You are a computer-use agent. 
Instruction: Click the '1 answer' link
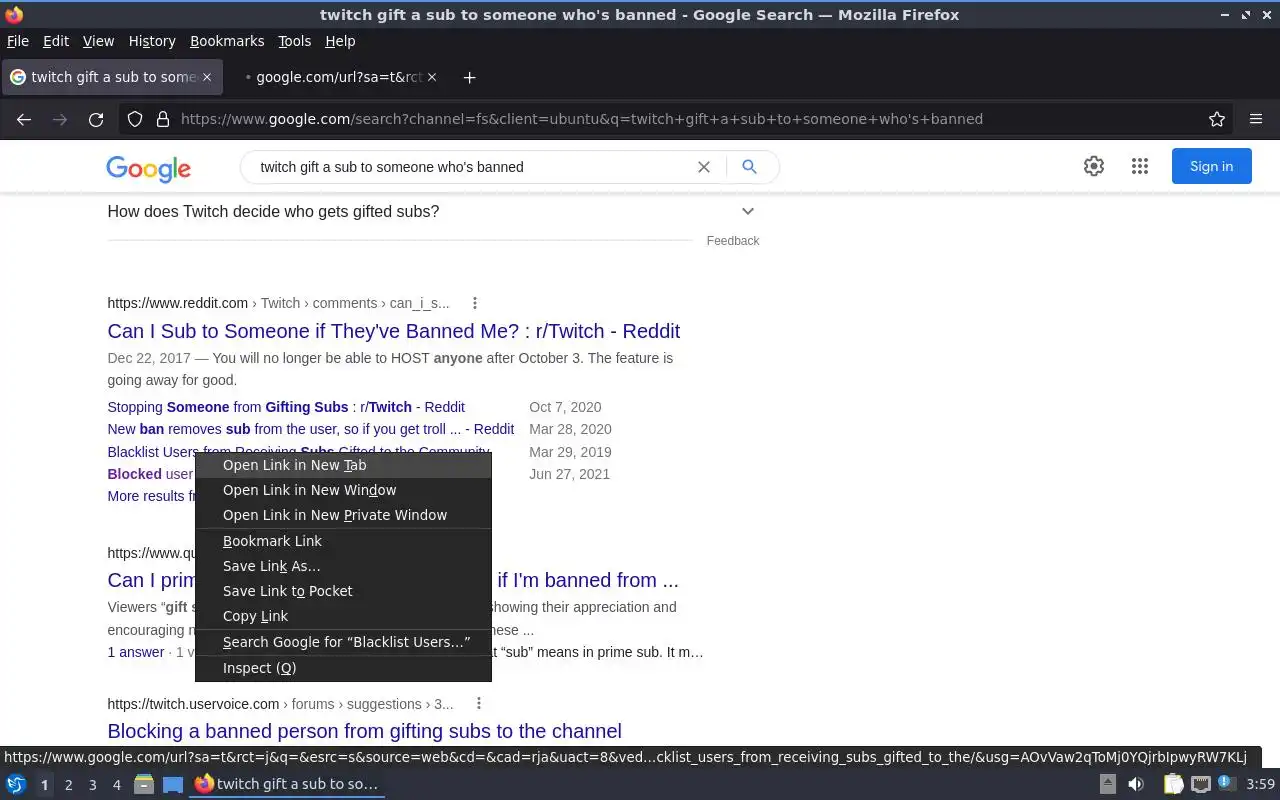pos(136,652)
